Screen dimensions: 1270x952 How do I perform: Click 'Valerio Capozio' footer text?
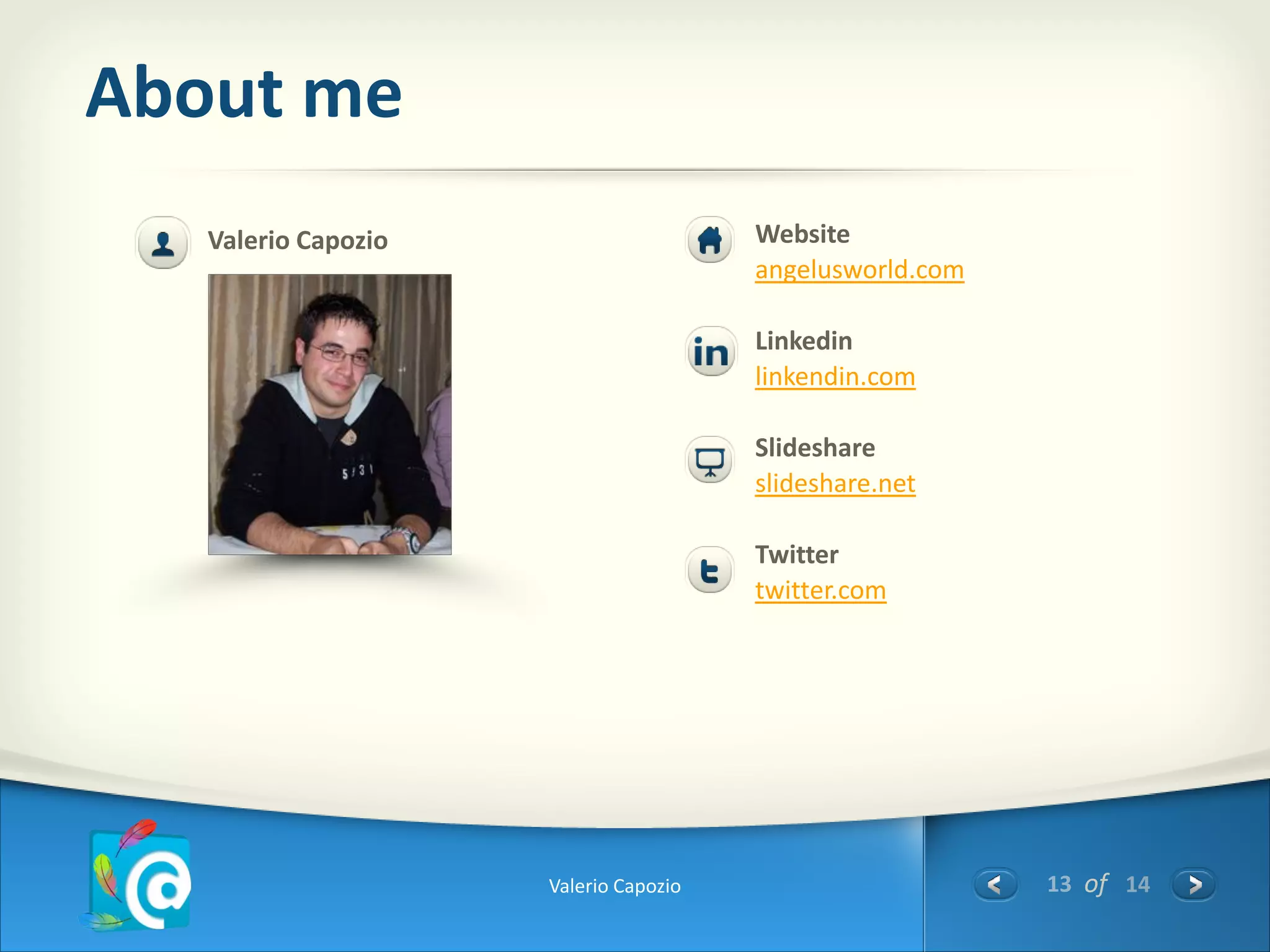point(615,886)
